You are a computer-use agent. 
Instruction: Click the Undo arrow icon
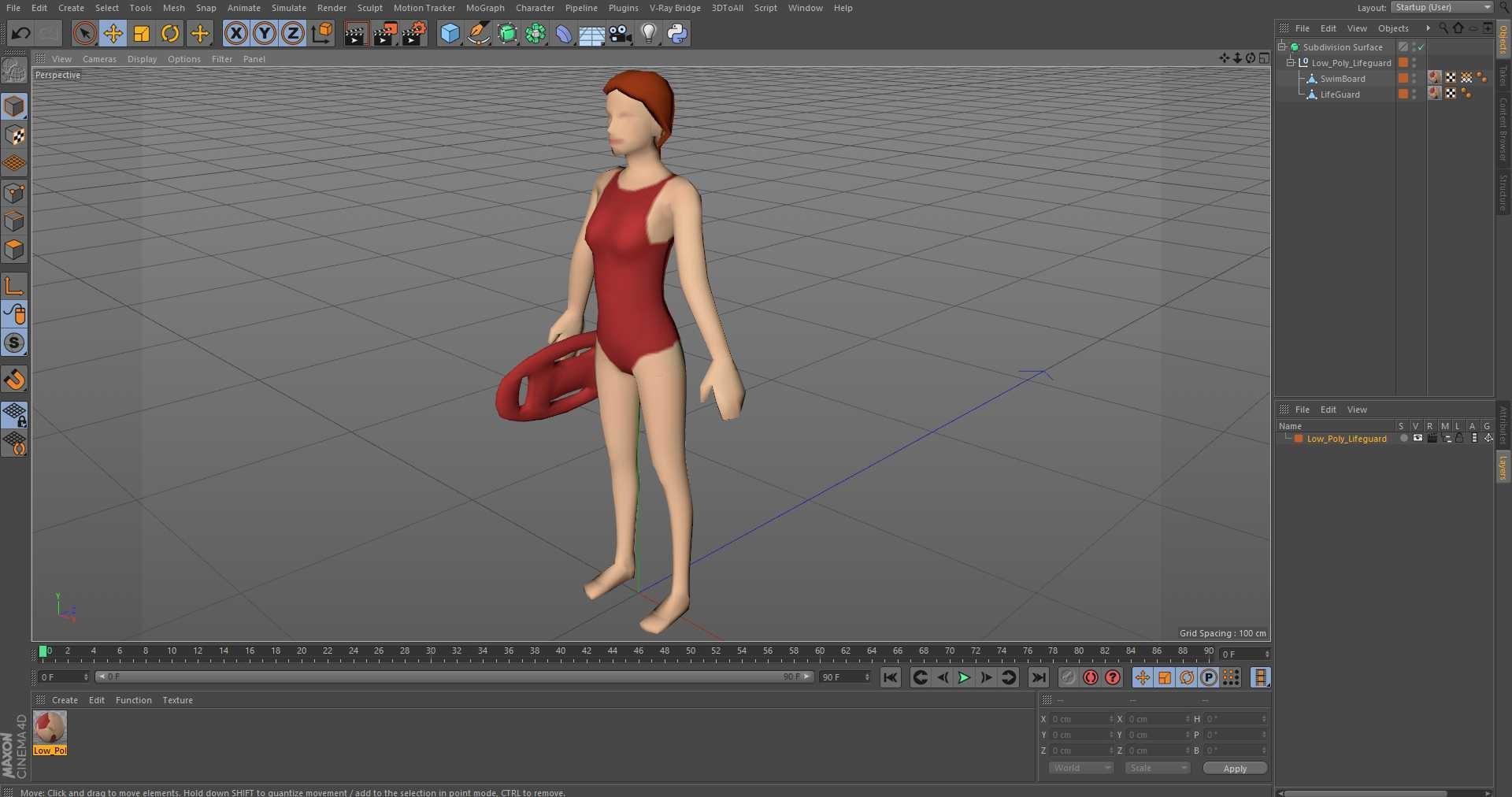[x=21, y=33]
